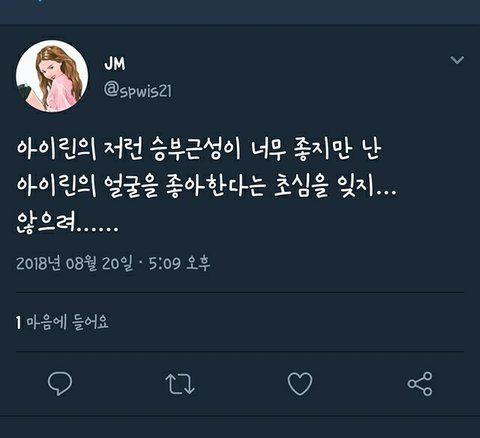Tap the retweet arrows in the action row
Viewport: 480px width, 438px height.
point(180,384)
